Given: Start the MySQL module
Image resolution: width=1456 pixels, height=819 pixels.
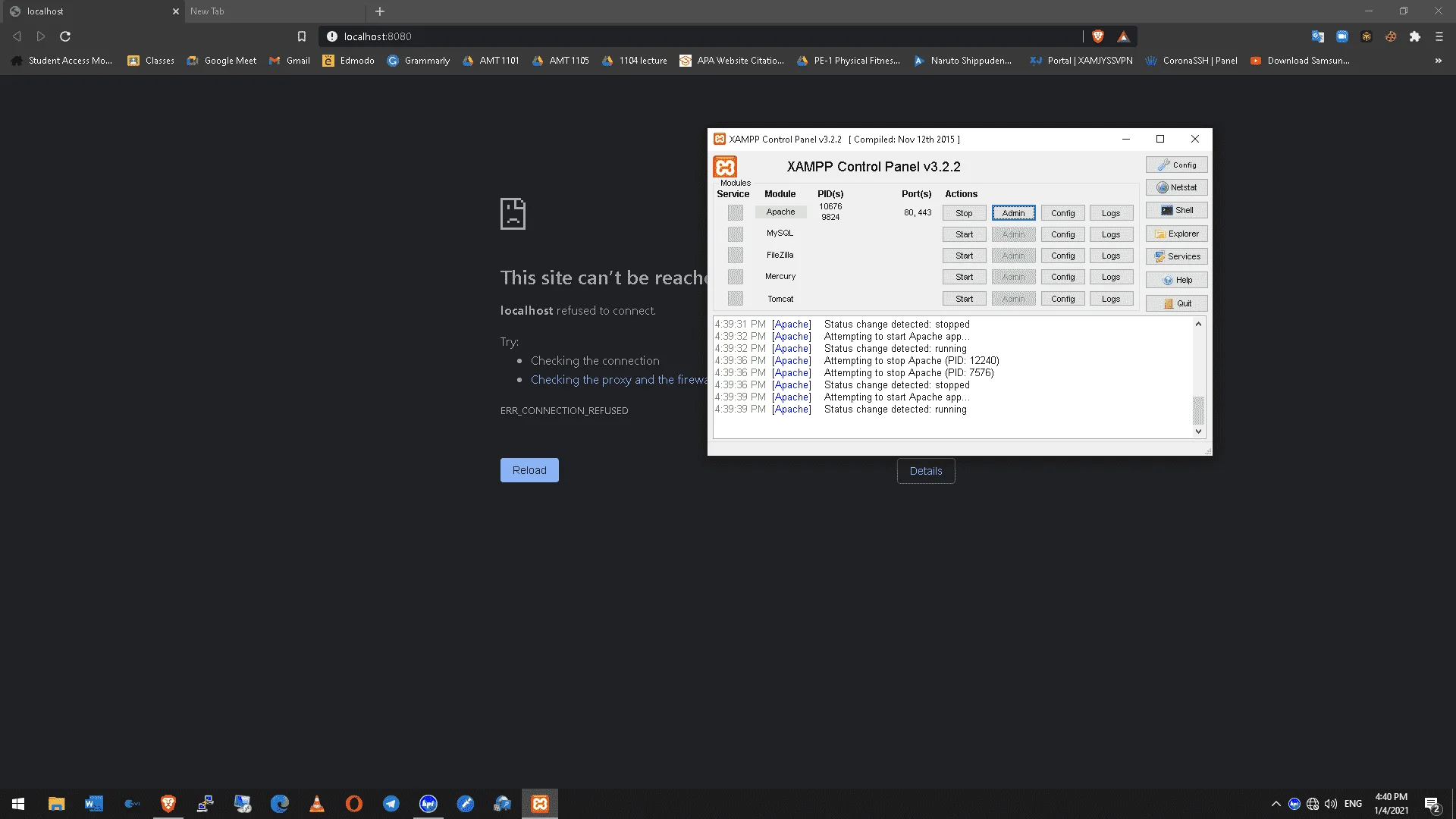Looking at the screenshot, I should click(964, 234).
